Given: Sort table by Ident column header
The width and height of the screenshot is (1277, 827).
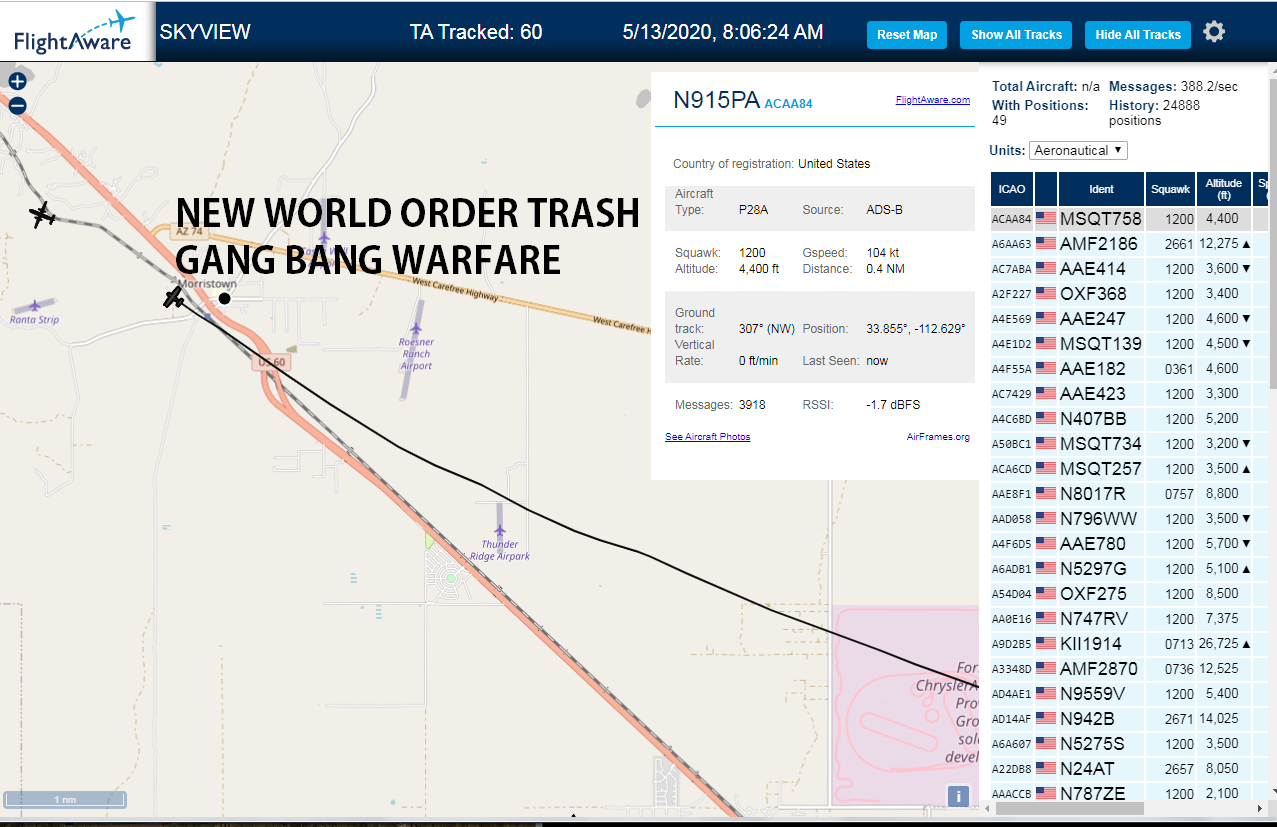Looking at the screenshot, I should (1101, 189).
